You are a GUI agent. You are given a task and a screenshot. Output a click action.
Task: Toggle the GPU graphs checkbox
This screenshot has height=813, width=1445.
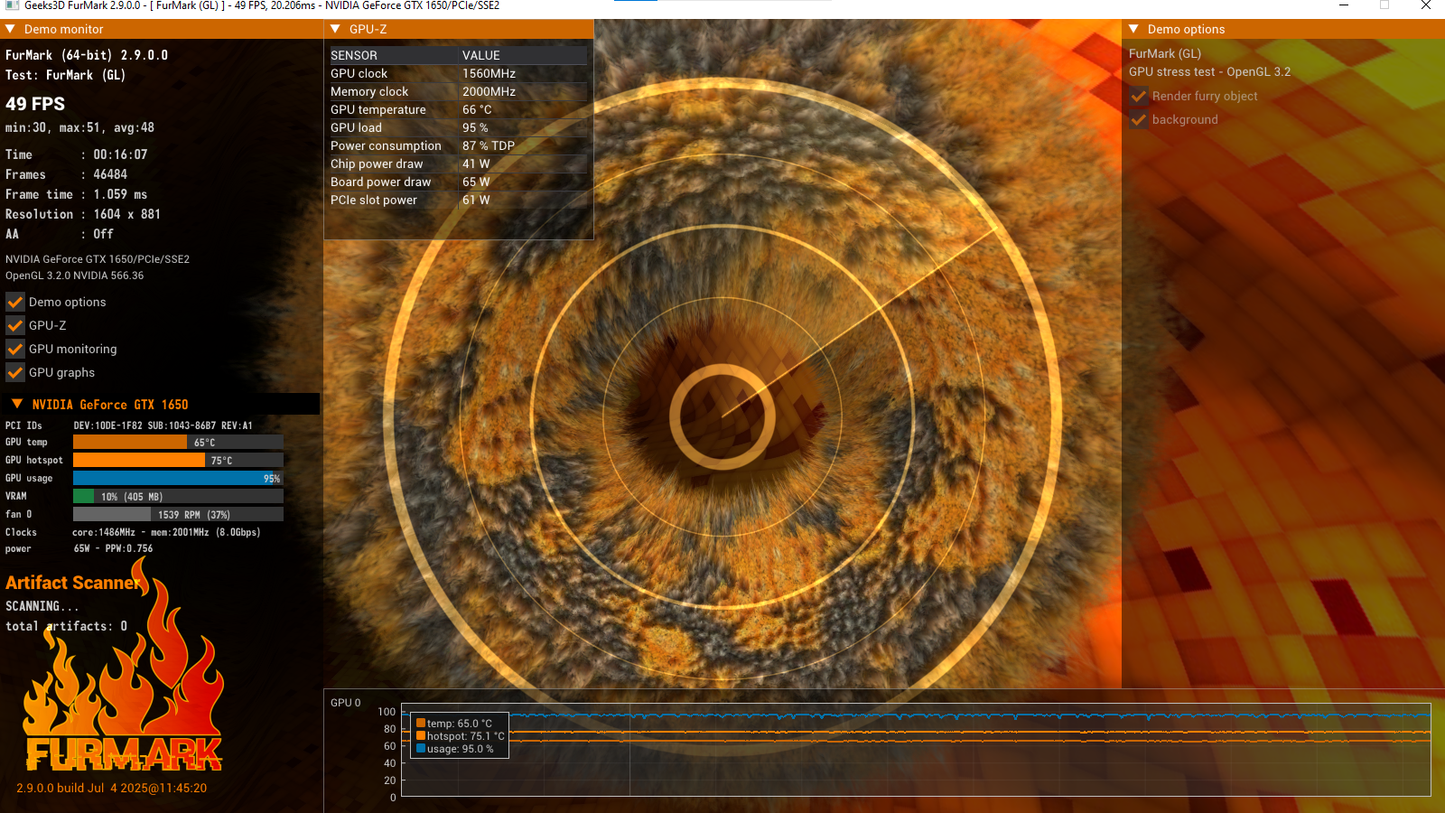15,372
